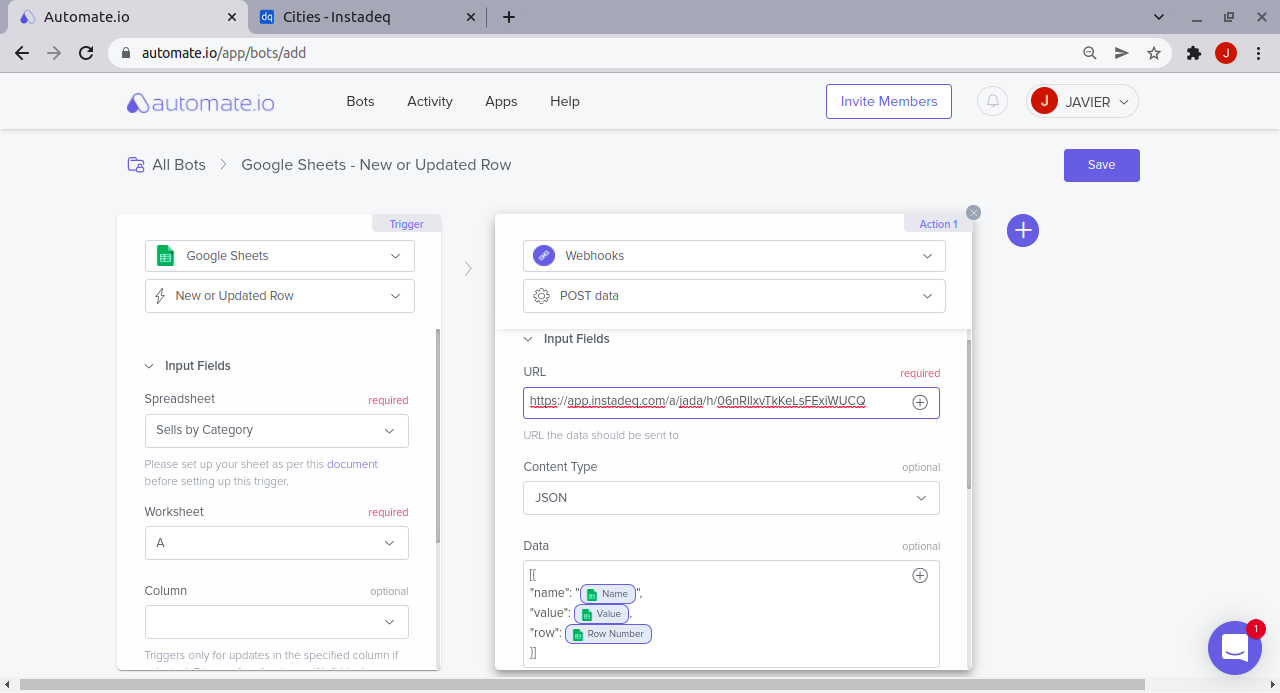Bookmark this page with the star
1280x693 pixels.
pos(1154,53)
